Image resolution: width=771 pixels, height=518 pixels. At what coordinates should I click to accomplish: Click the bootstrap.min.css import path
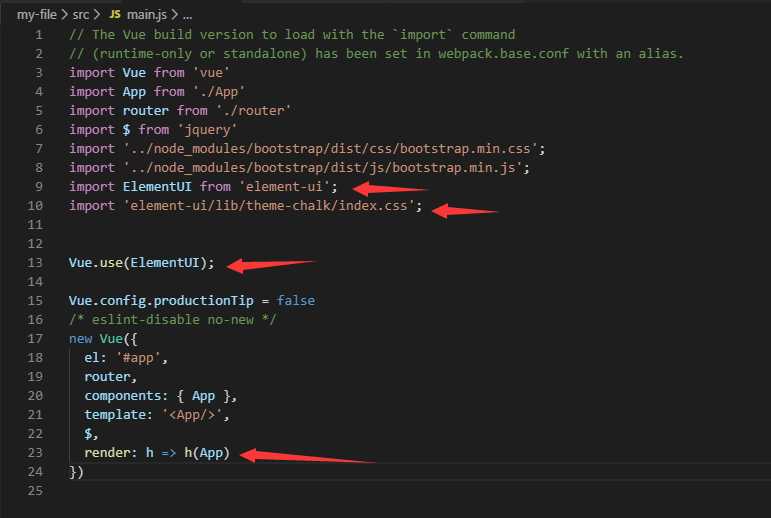pos(330,149)
